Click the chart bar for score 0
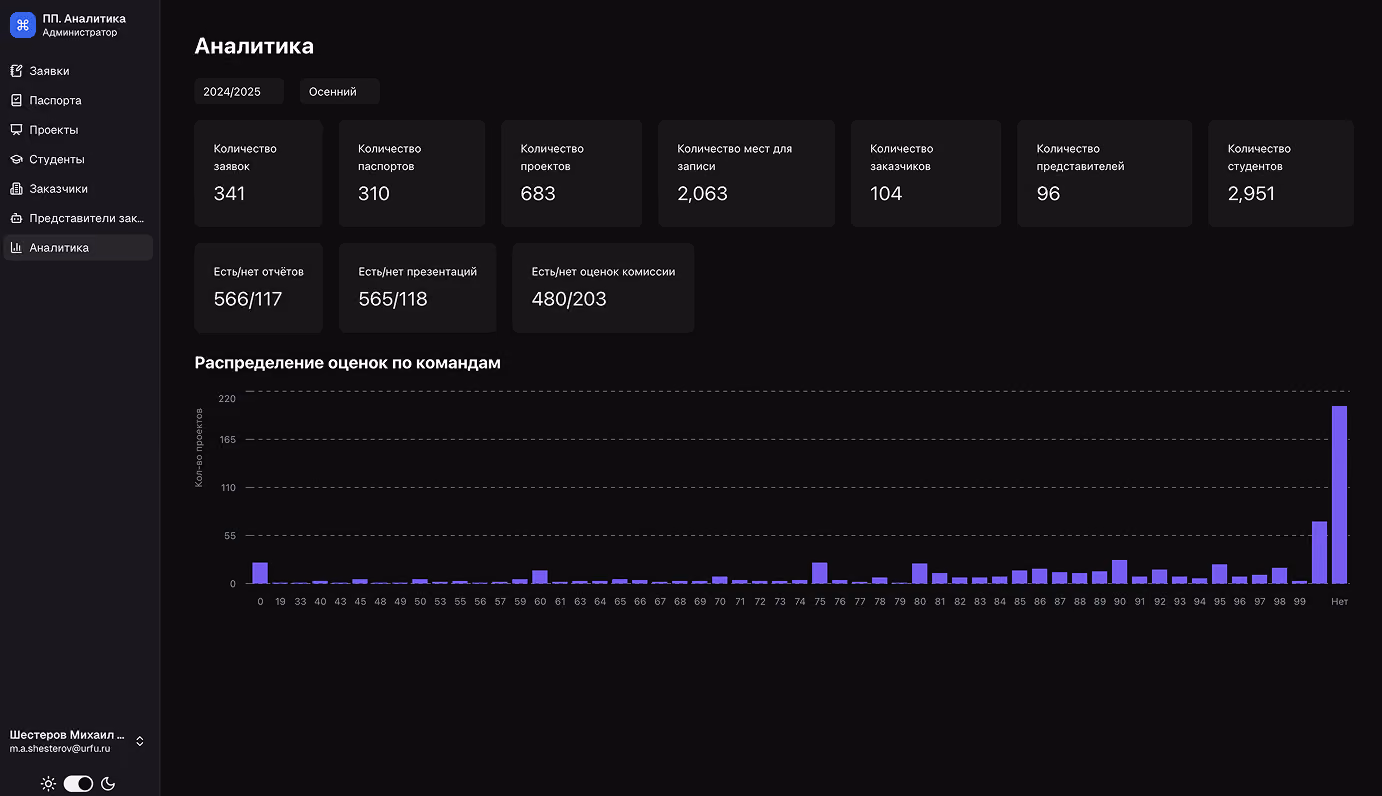 click(260, 573)
